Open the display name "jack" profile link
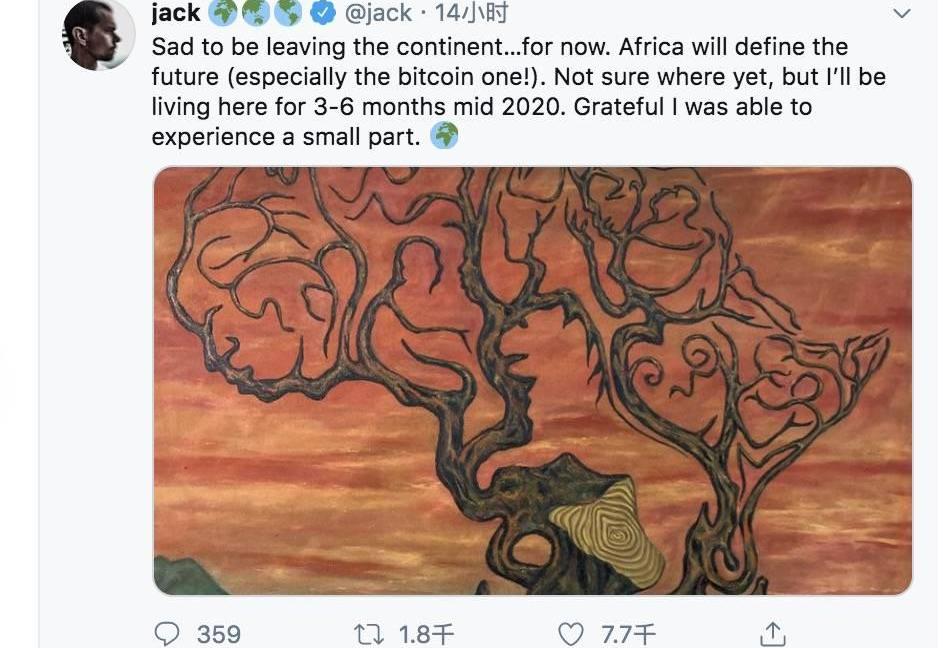 (176, 13)
